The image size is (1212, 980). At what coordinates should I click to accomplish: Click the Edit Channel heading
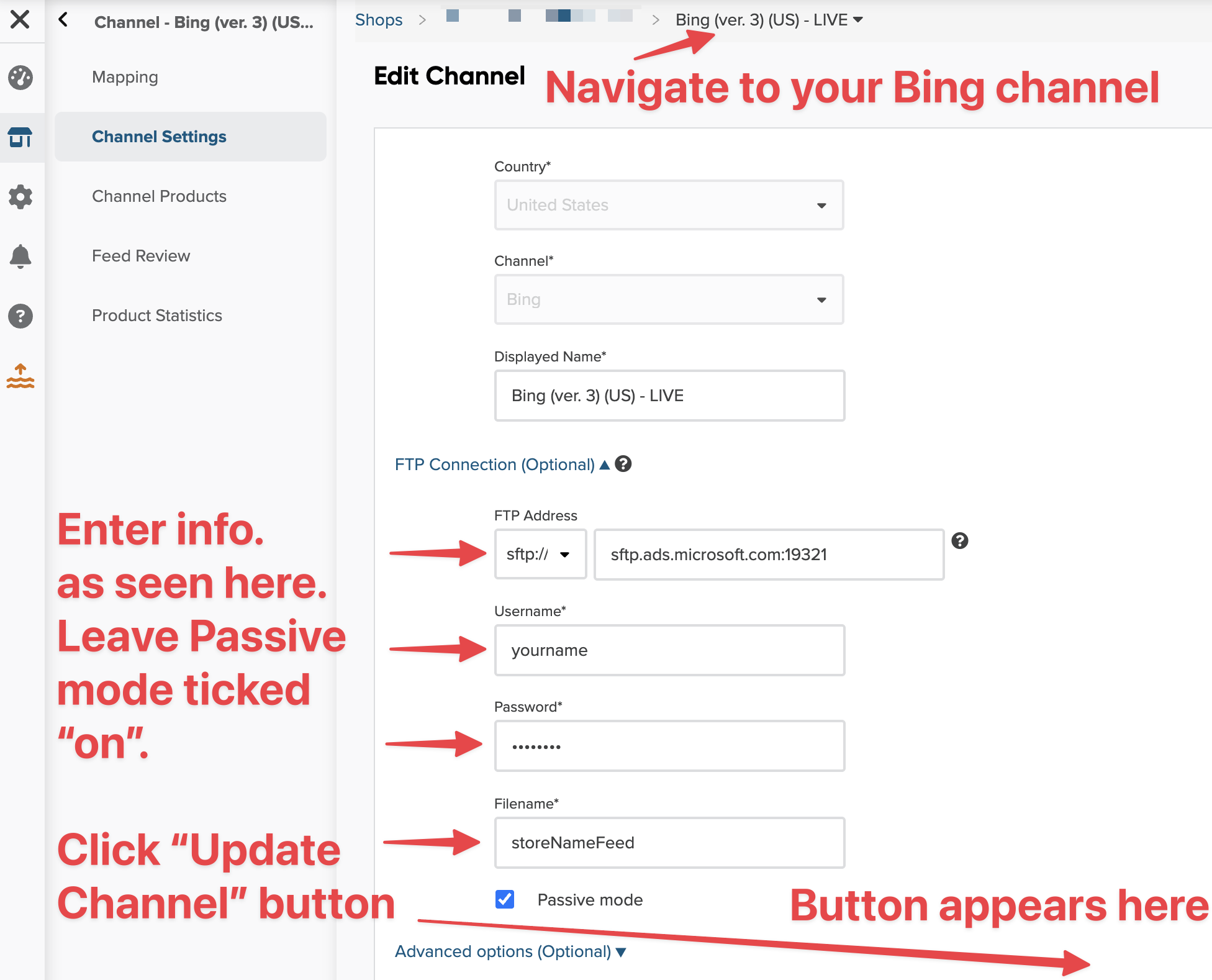[450, 76]
